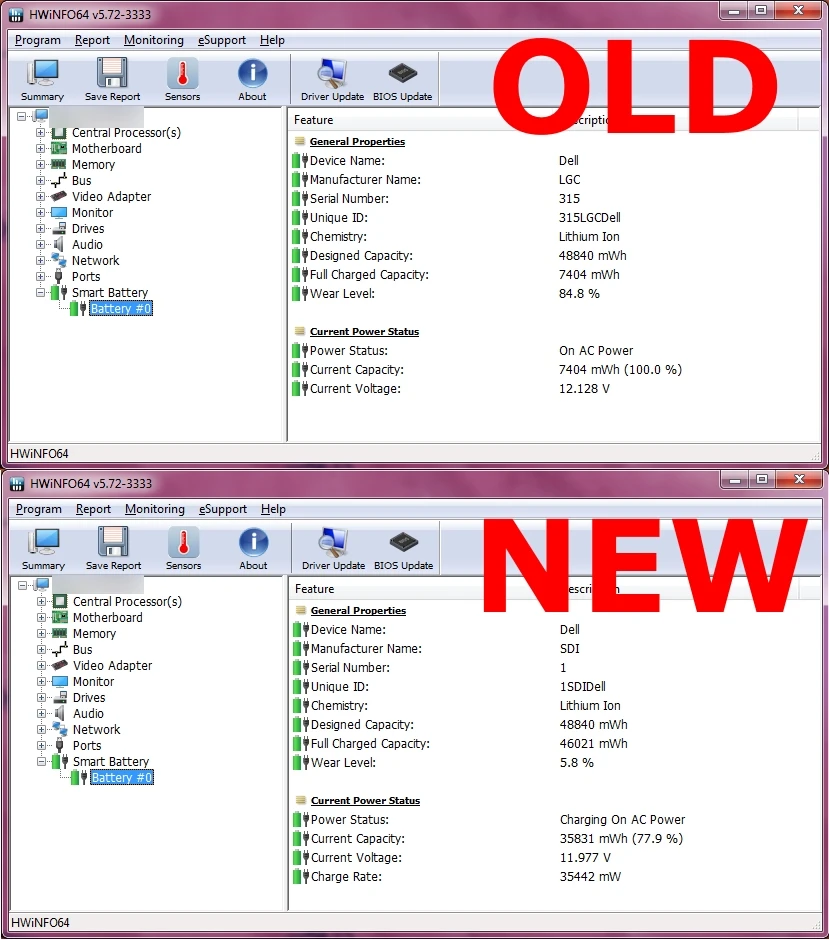Screen dimensions: 829x940
Task: Select Full Charged Capacity 46021 mWh row
Action: tap(556, 743)
